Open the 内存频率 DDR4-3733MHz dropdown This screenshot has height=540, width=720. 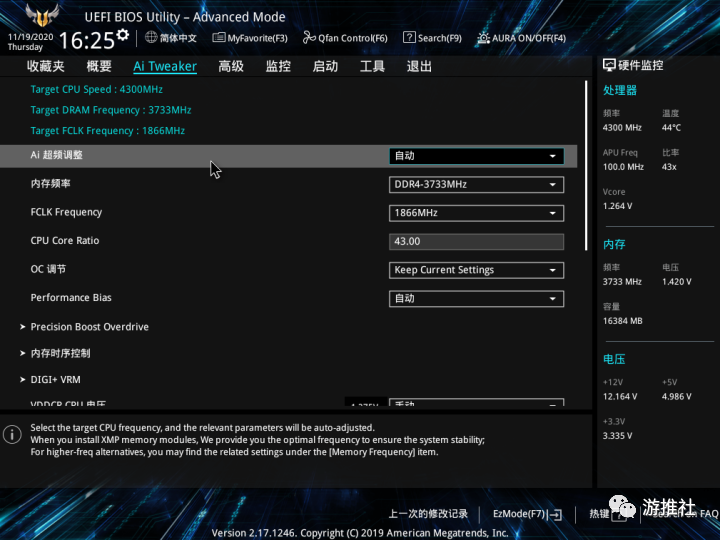coord(476,185)
